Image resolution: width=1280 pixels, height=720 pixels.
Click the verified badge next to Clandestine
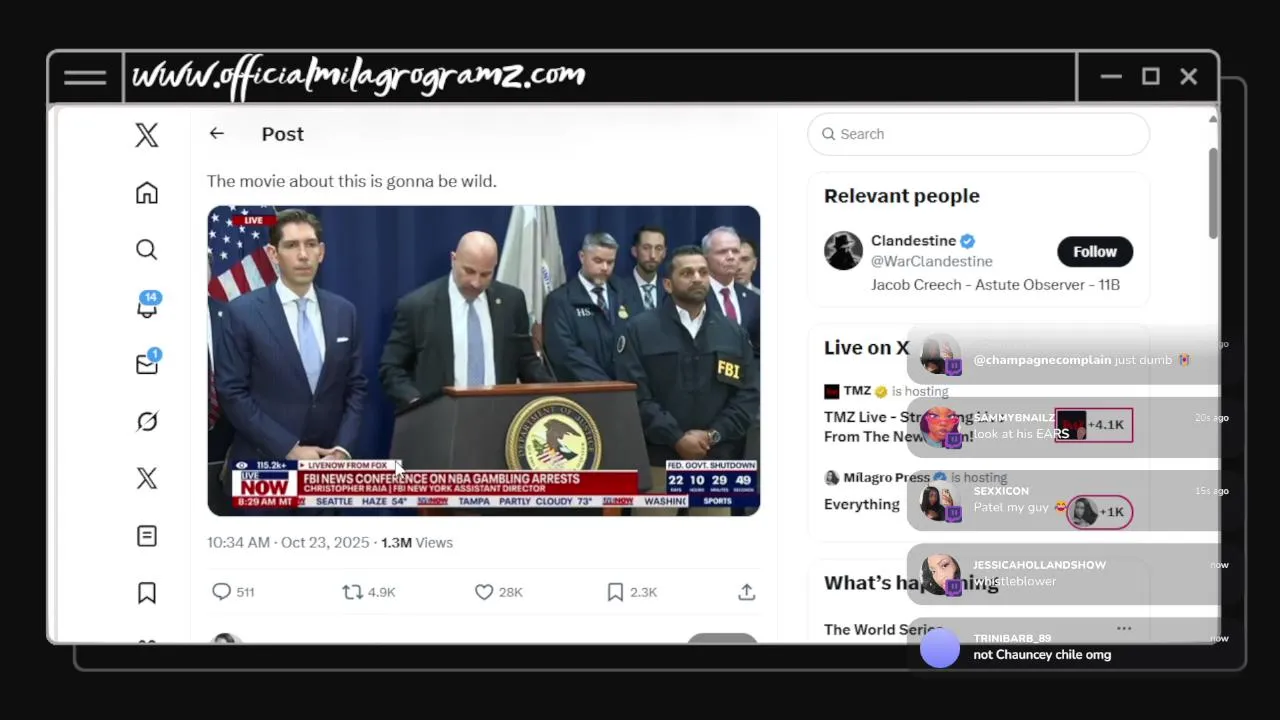(x=968, y=241)
